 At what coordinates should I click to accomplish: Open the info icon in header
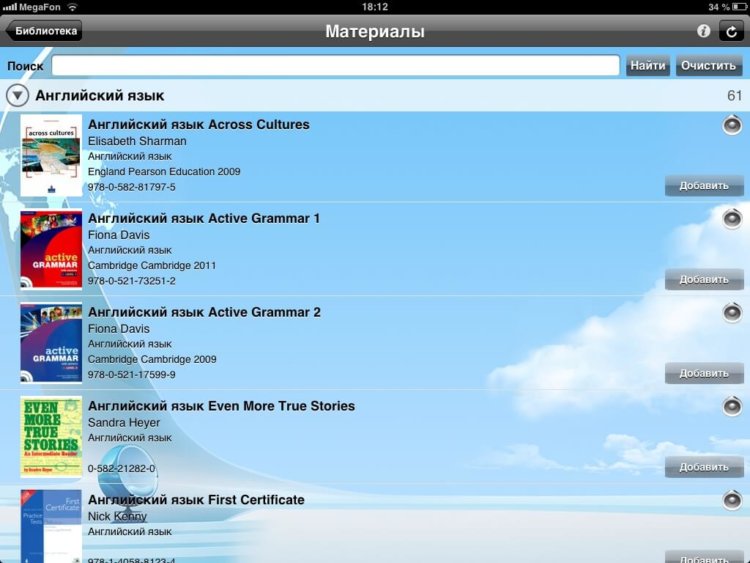703,31
